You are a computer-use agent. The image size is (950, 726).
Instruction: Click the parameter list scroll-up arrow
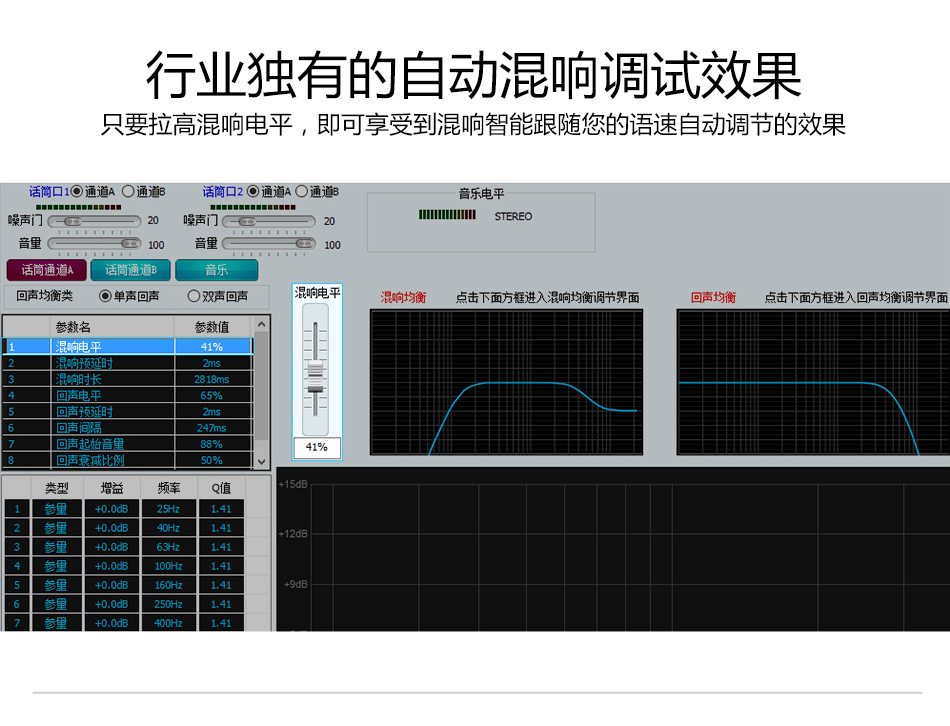tap(261, 323)
